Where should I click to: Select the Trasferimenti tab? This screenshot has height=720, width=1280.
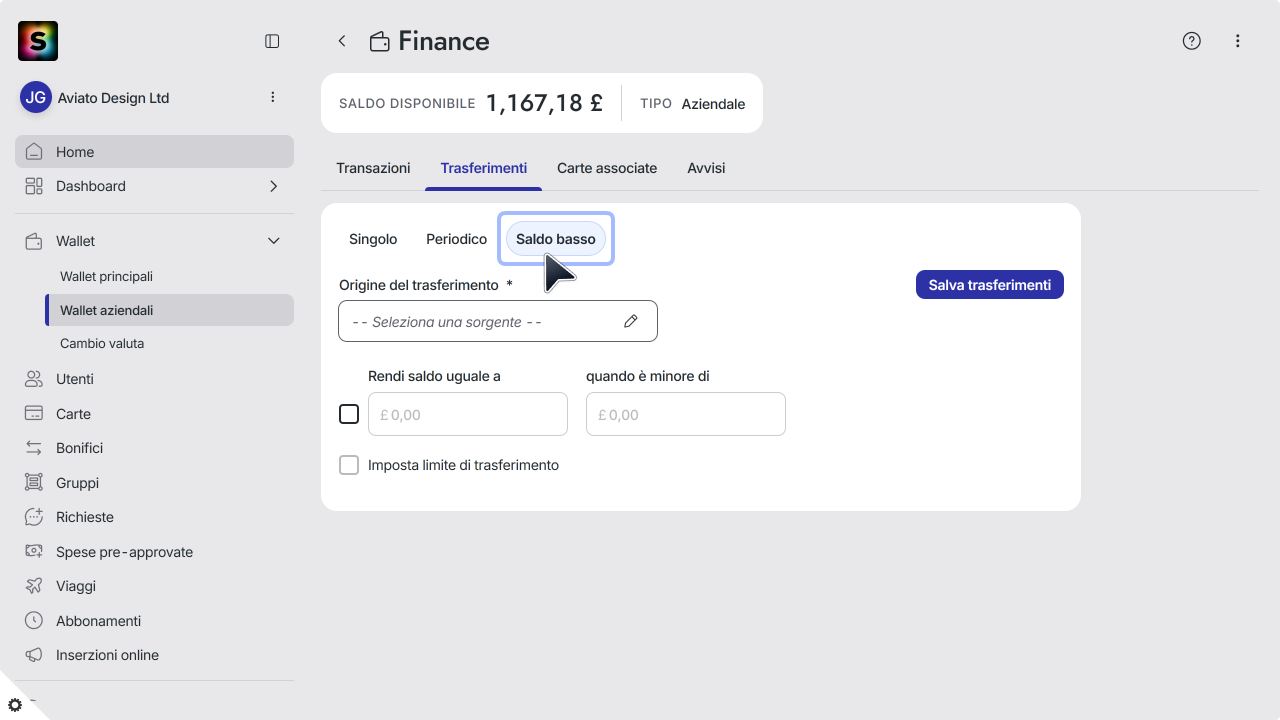point(484,168)
